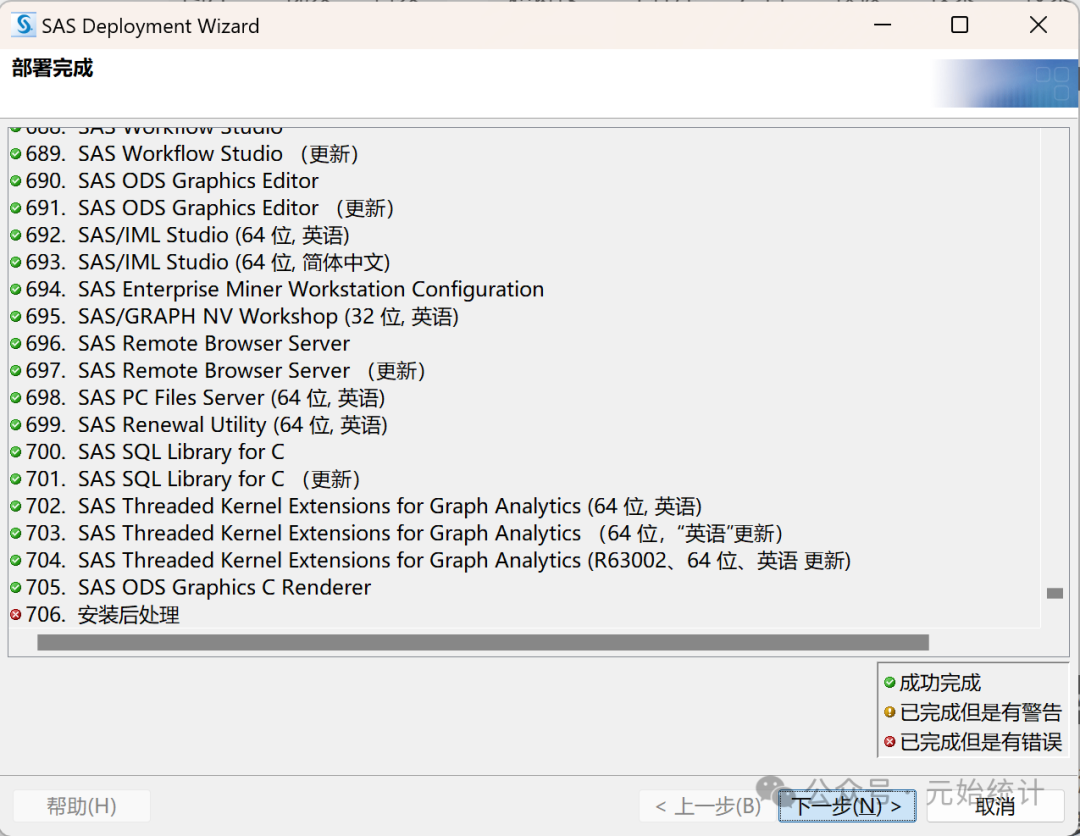Screen dimensions: 1080x836
Task: Select row 696 SAS Remote Browser Server
Action: pyautogui.click(x=180, y=344)
